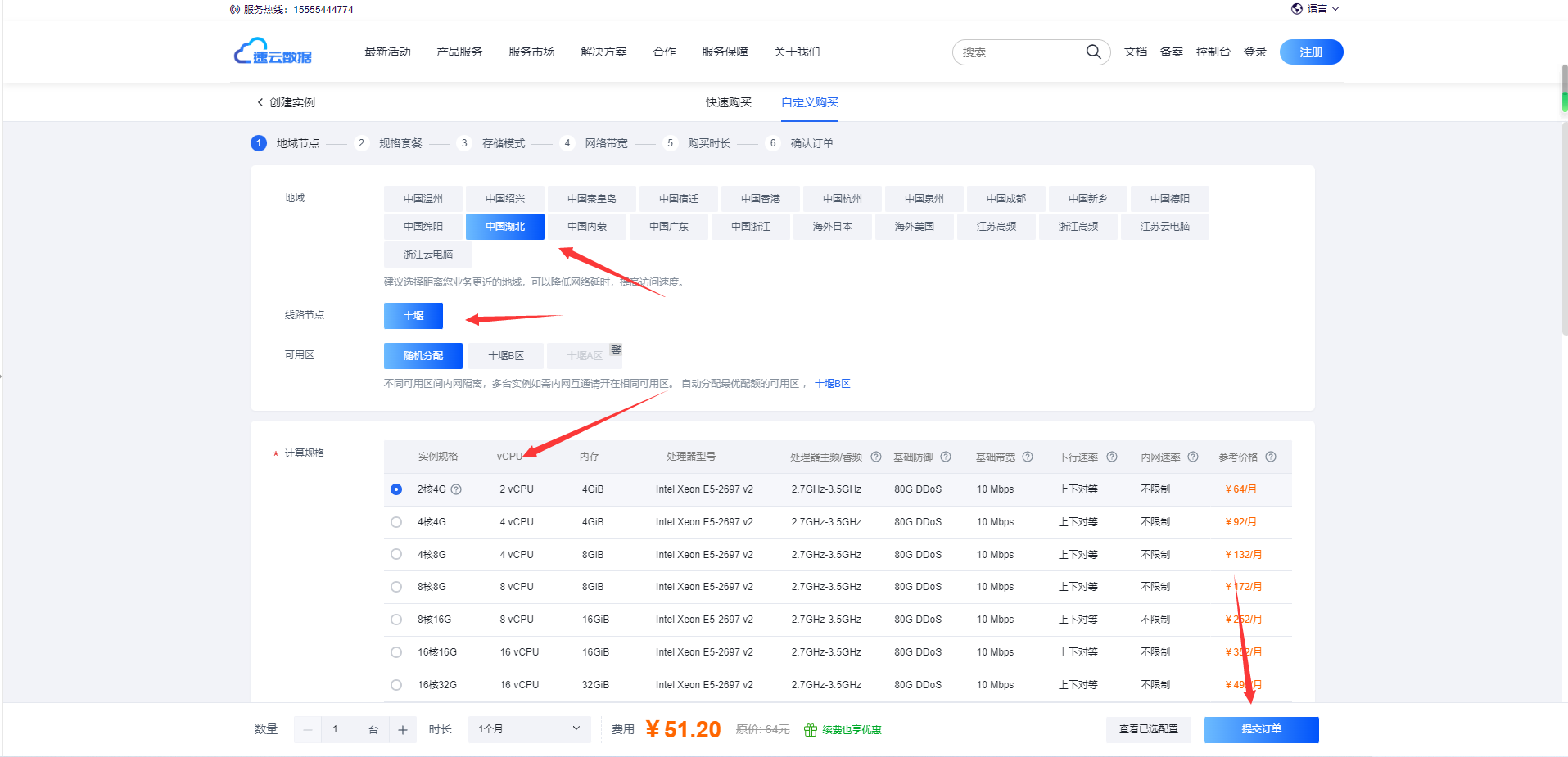The width and height of the screenshot is (1568, 757).
Task: Click the service hotline phone icon
Action: pyautogui.click(x=235, y=10)
